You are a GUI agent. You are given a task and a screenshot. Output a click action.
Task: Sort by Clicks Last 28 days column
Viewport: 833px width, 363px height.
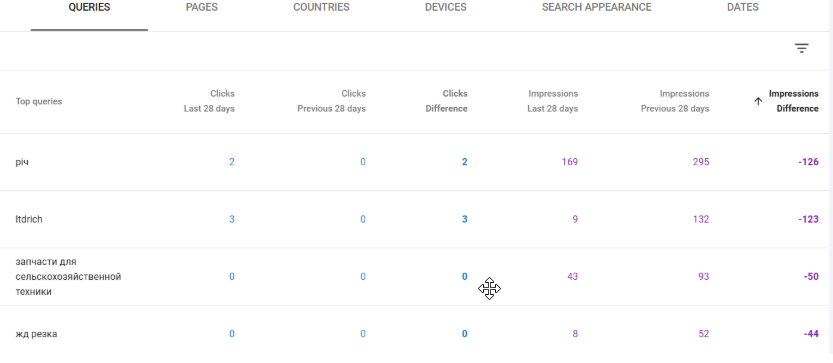[209, 101]
